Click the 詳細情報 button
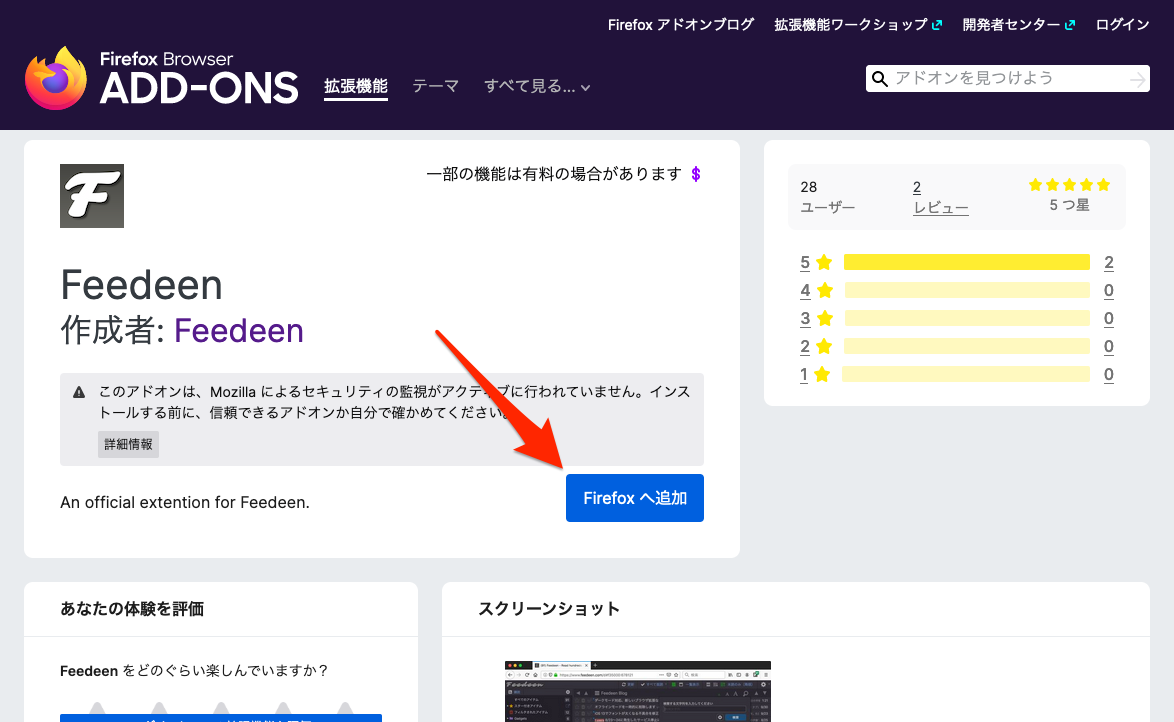This screenshot has width=1174, height=722. 128,444
